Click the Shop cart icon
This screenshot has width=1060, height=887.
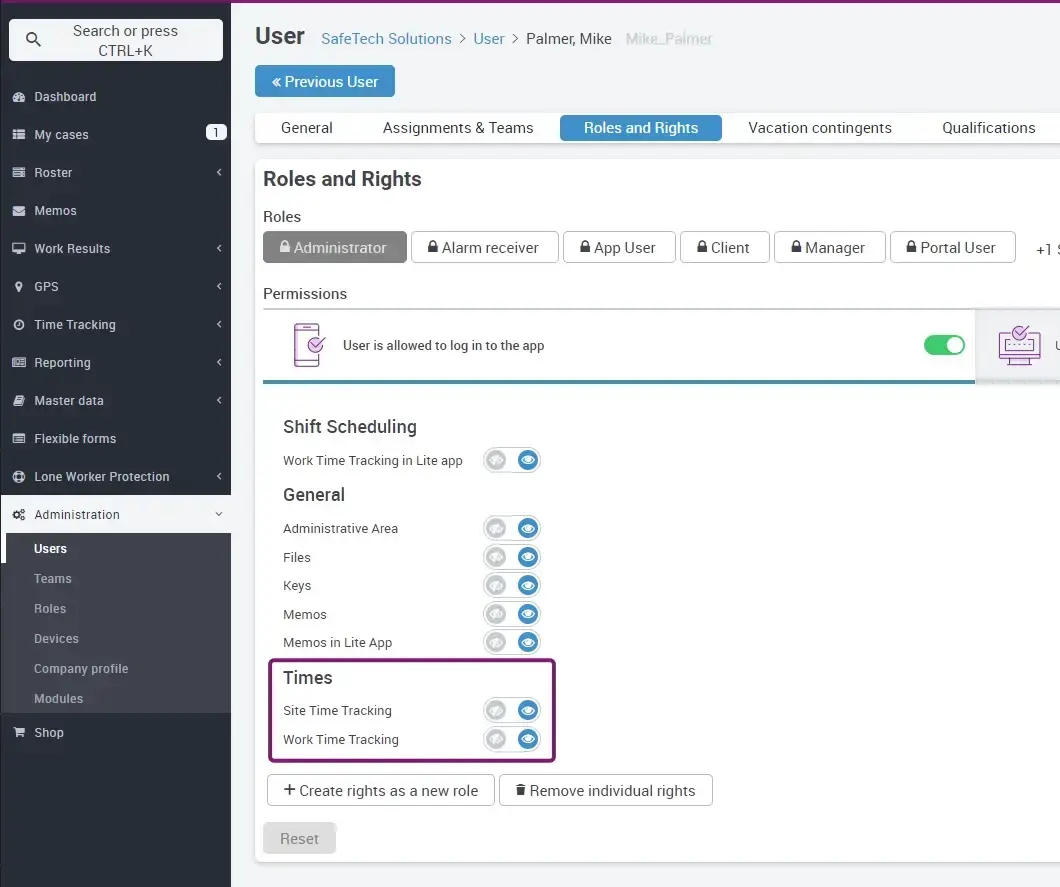tap(18, 733)
